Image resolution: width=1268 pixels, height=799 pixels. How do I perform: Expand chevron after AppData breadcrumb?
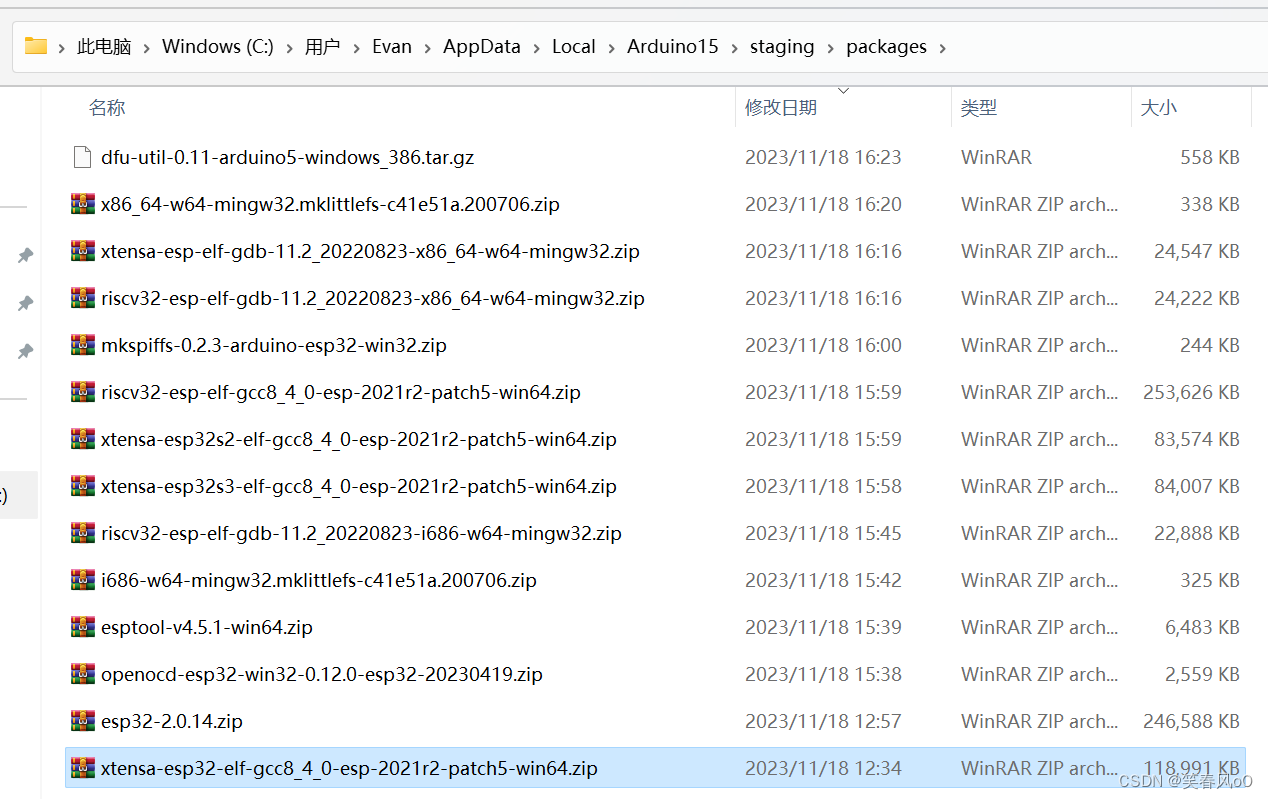click(x=536, y=47)
